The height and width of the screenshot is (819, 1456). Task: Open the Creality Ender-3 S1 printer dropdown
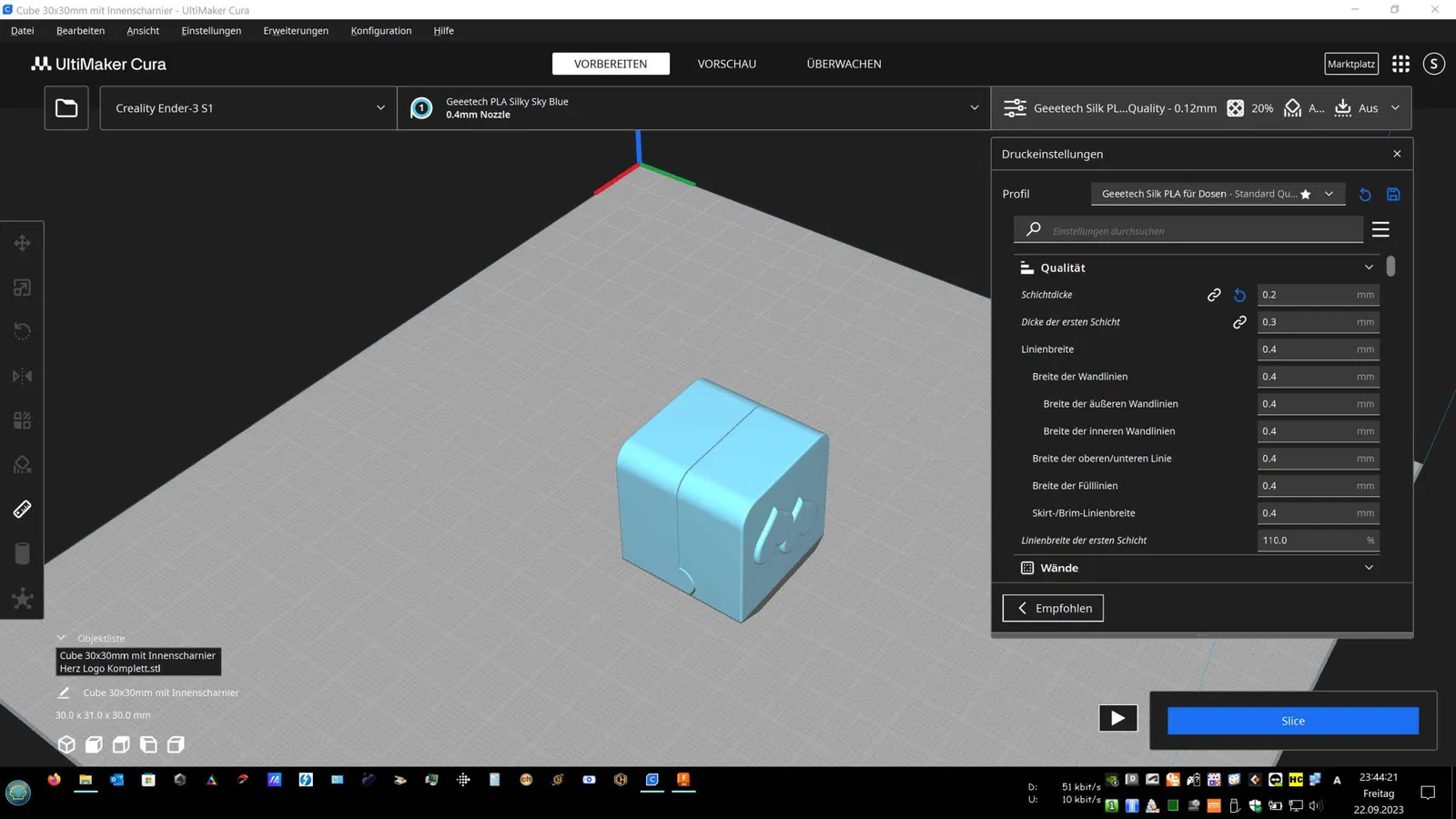pos(248,108)
